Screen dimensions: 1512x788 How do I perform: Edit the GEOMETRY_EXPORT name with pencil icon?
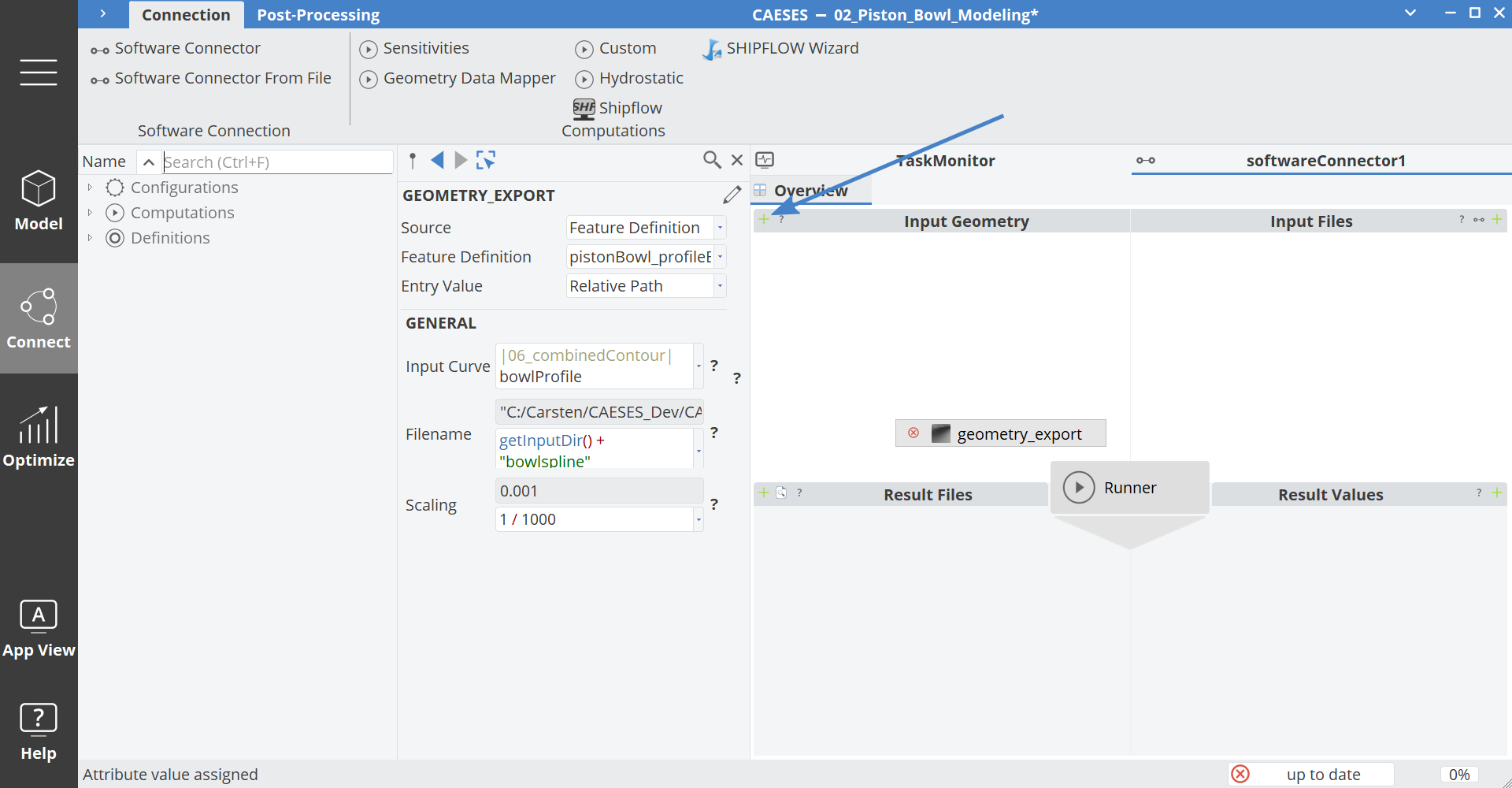pyautogui.click(x=732, y=195)
